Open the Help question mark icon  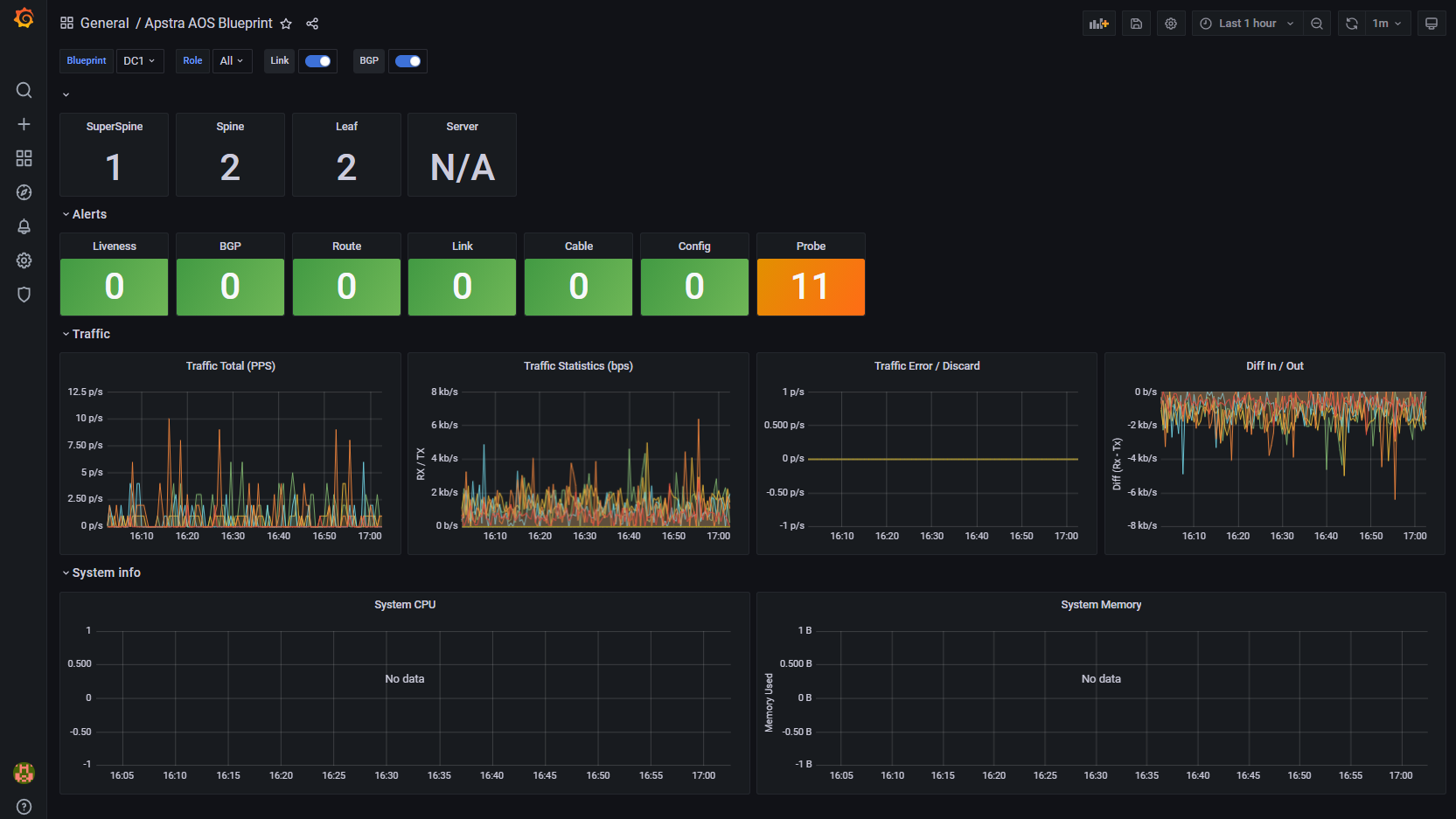(24, 807)
